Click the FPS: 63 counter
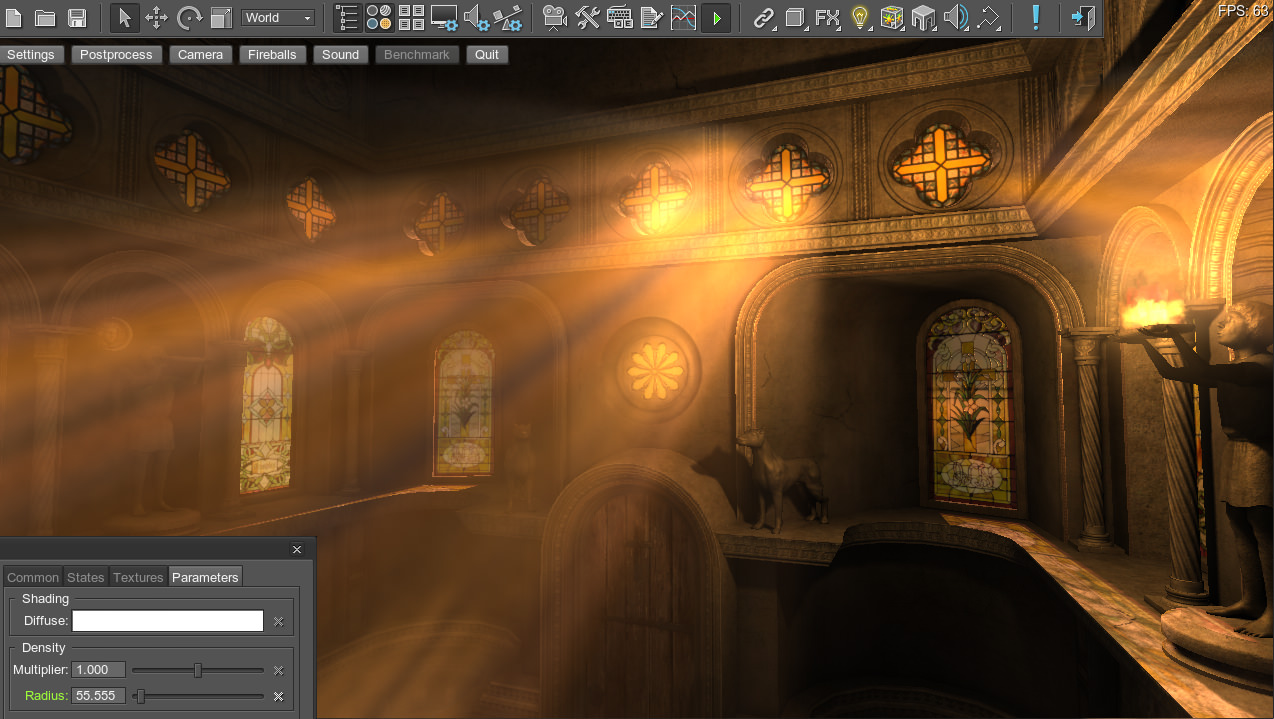Viewport: 1274px width, 719px height. pos(1243,10)
